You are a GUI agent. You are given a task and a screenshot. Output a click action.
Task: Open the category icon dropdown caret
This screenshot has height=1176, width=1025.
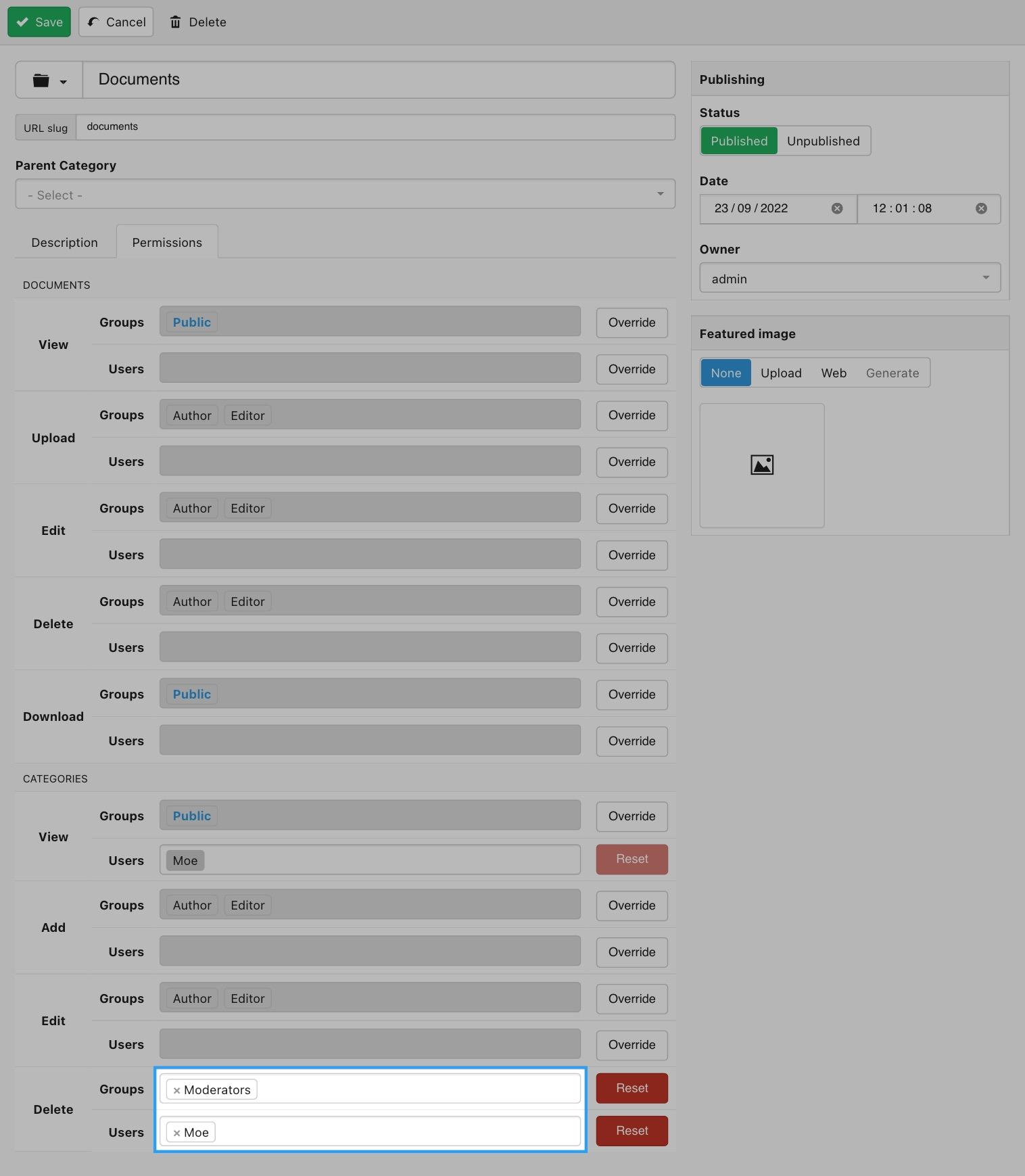[x=64, y=82]
